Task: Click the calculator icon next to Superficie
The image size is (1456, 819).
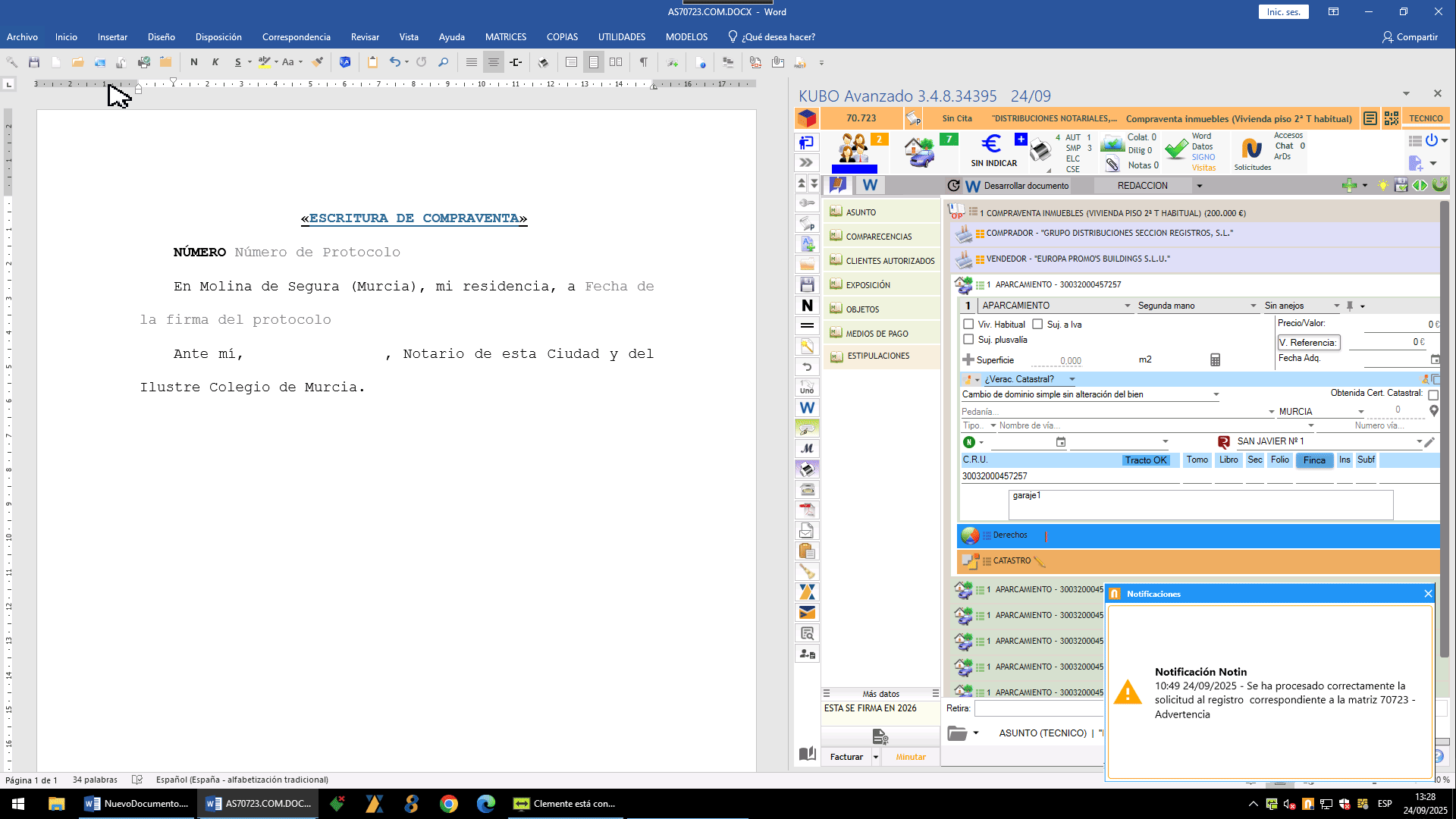Action: pos(1215,360)
